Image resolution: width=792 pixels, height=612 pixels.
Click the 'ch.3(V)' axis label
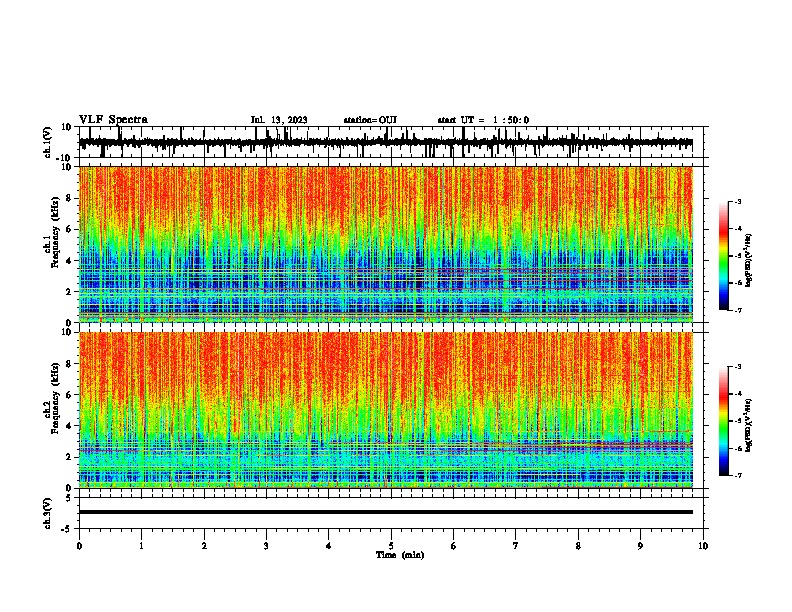(x=48, y=513)
